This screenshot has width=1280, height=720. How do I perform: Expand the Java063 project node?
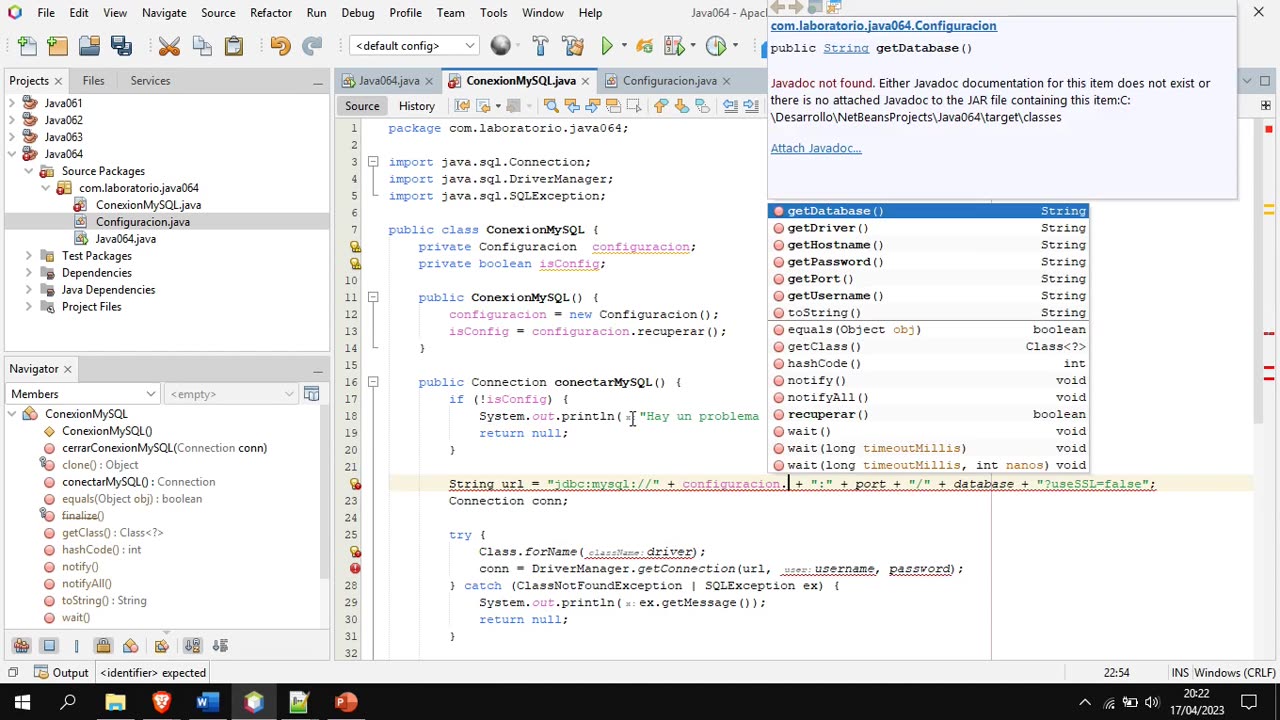12,137
